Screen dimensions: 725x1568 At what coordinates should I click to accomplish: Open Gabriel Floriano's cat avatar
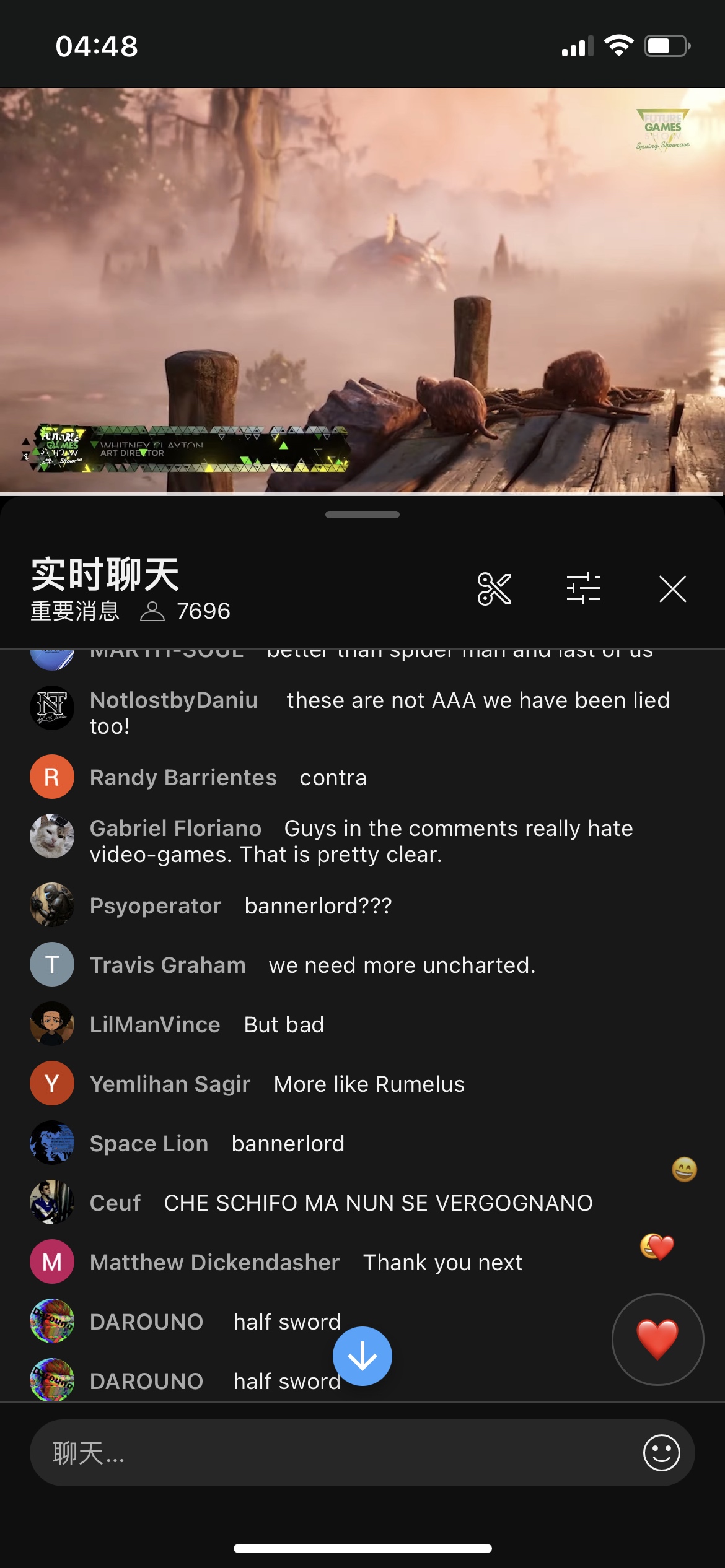(x=52, y=836)
